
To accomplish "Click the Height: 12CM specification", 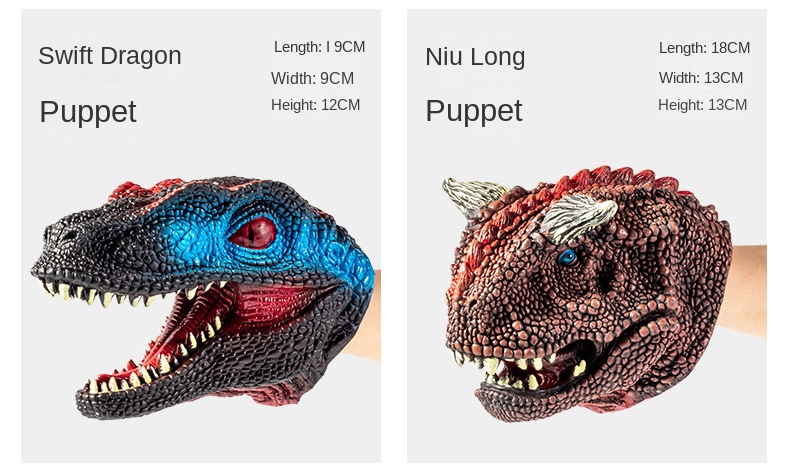I will coord(315,105).
